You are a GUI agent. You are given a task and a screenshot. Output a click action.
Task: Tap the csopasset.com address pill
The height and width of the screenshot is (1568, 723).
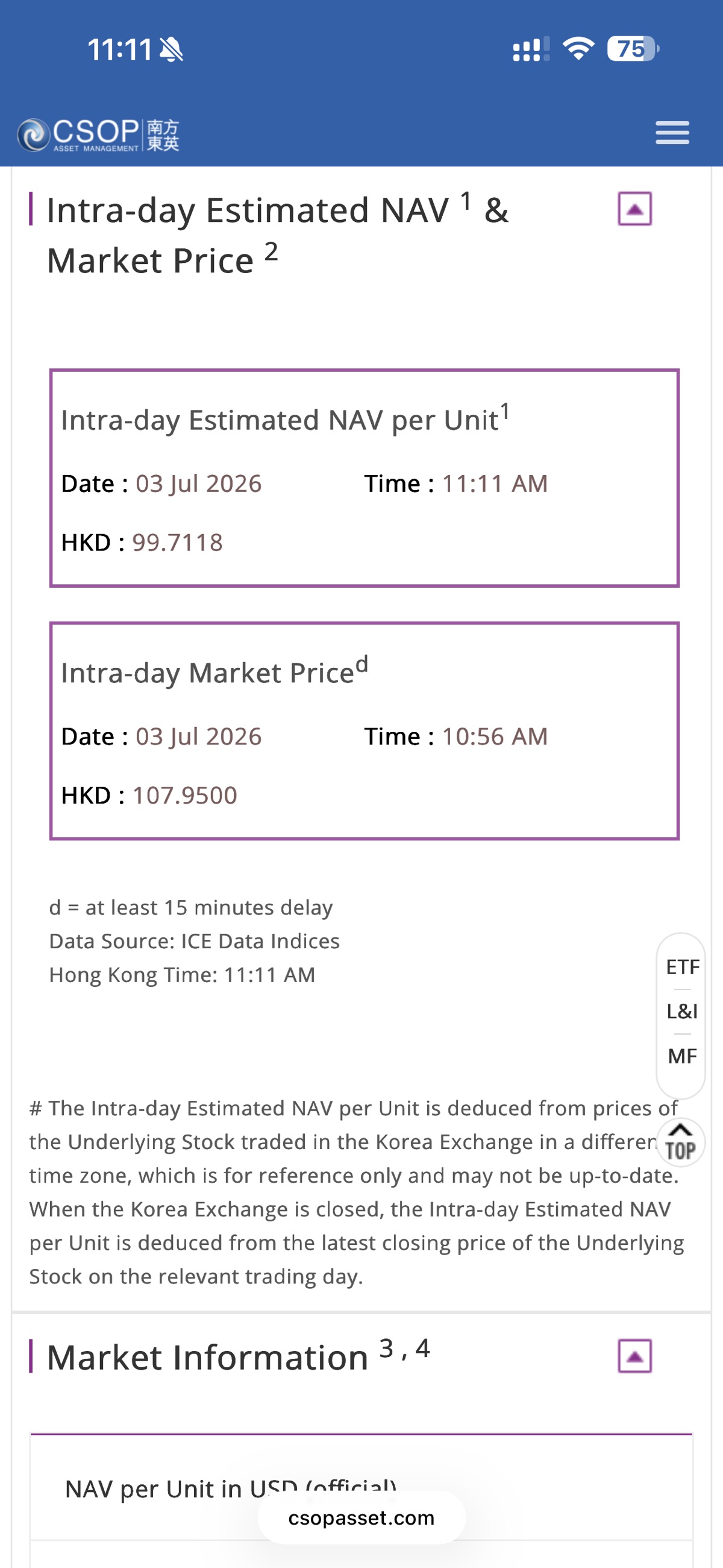361,1517
